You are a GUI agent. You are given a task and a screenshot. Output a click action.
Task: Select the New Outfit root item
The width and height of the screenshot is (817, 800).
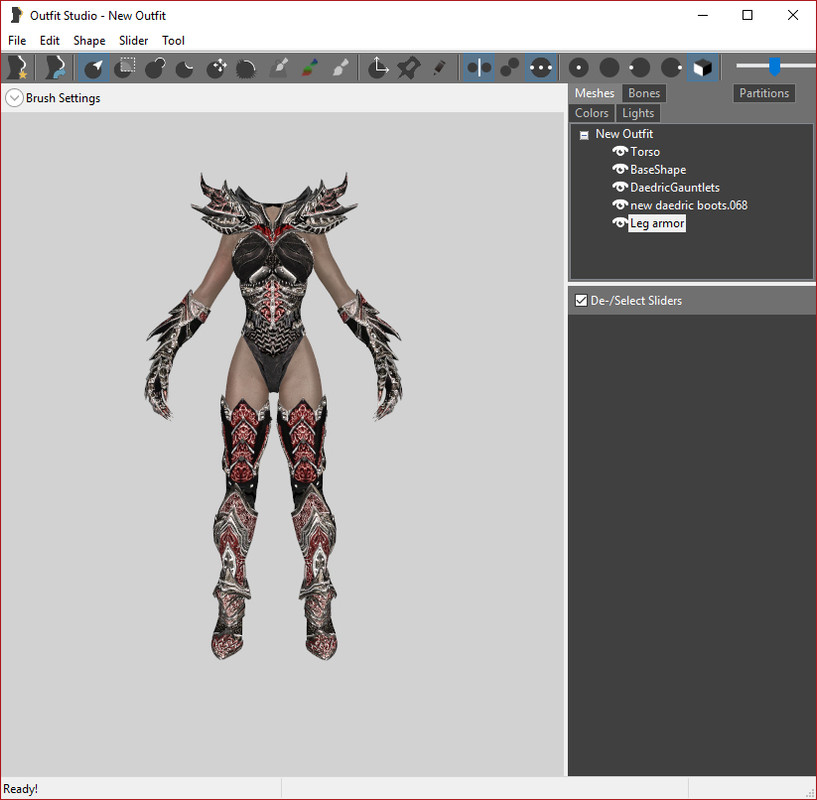coord(624,134)
